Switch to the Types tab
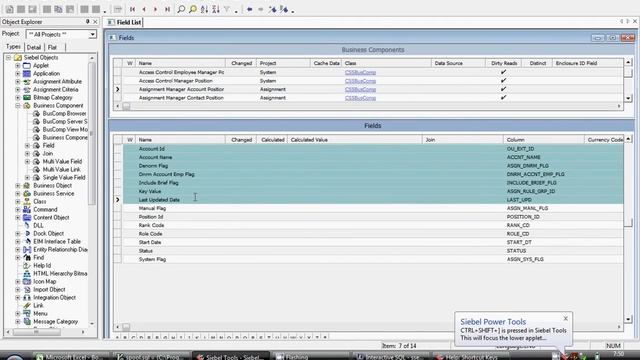The image size is (640, 360). pos(13,47)
